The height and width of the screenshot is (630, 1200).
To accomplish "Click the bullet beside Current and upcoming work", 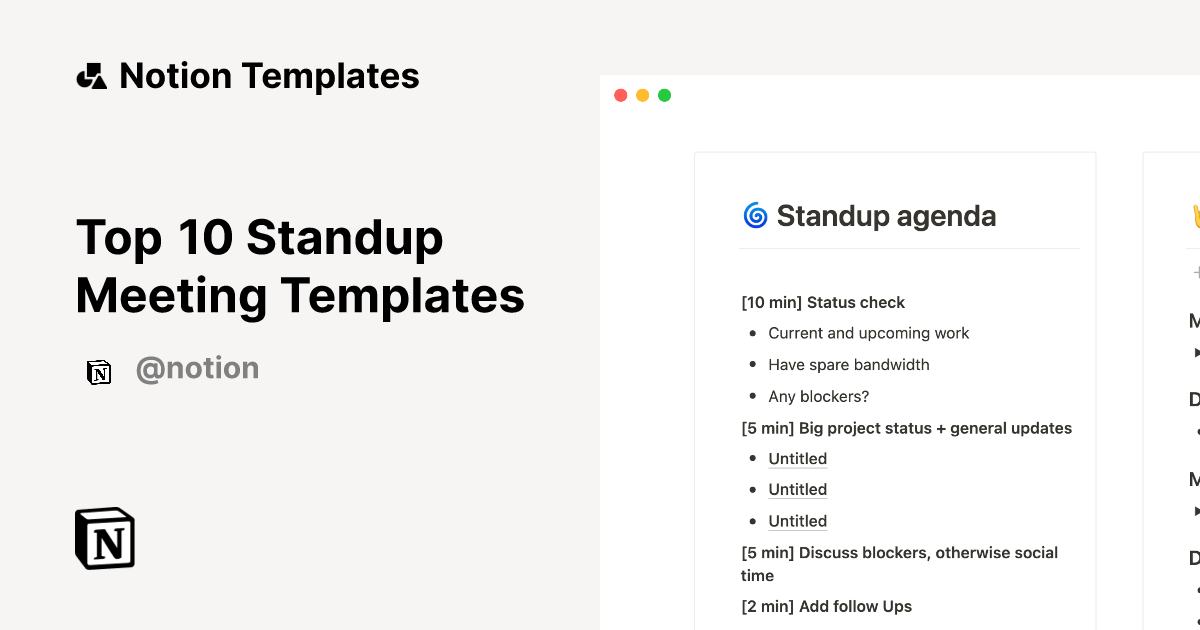I will [x=753, y=333].
